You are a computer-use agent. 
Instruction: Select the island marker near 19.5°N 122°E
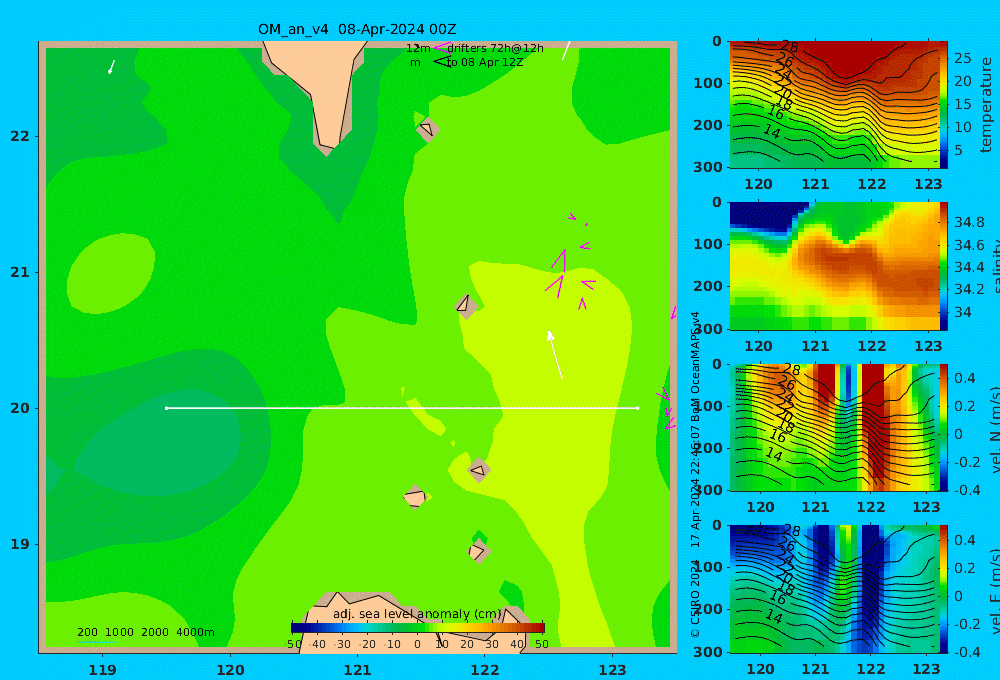click(478, 470)
